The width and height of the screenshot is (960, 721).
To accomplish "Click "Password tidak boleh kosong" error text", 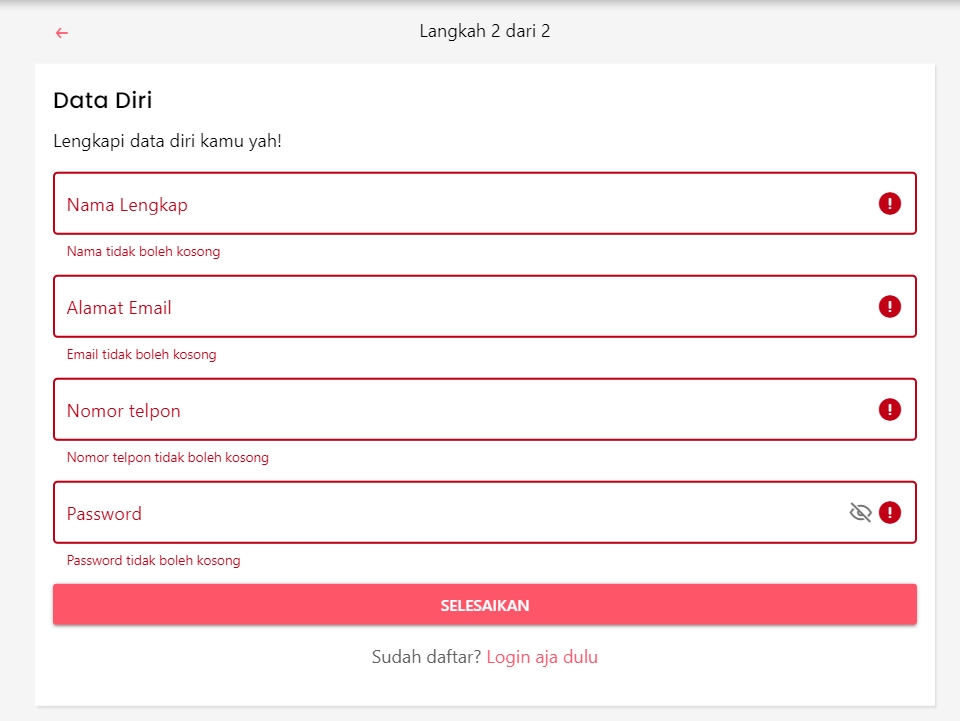I will [x=153, y=561].
